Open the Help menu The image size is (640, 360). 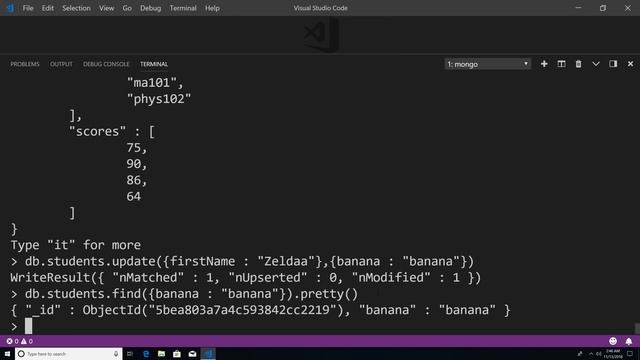click(x=212, y=8)
